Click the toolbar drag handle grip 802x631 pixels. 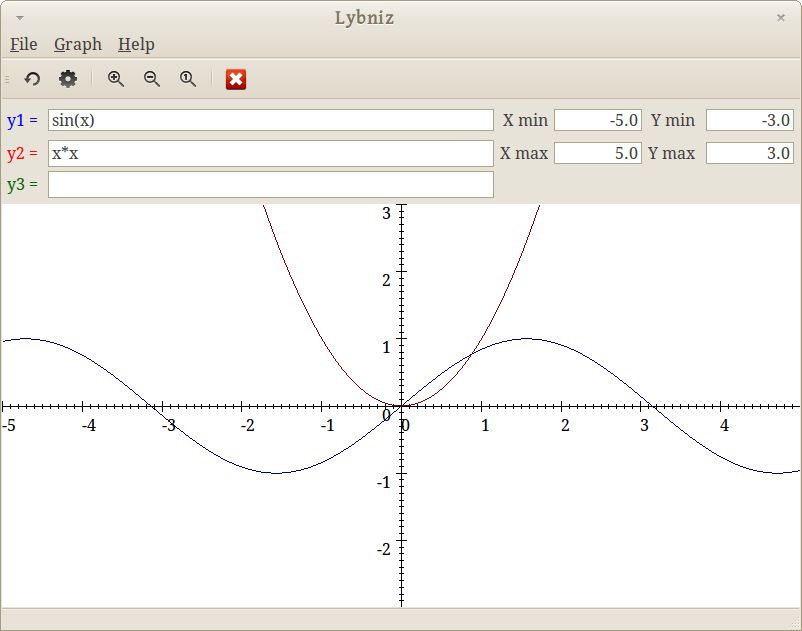(7, 79)
